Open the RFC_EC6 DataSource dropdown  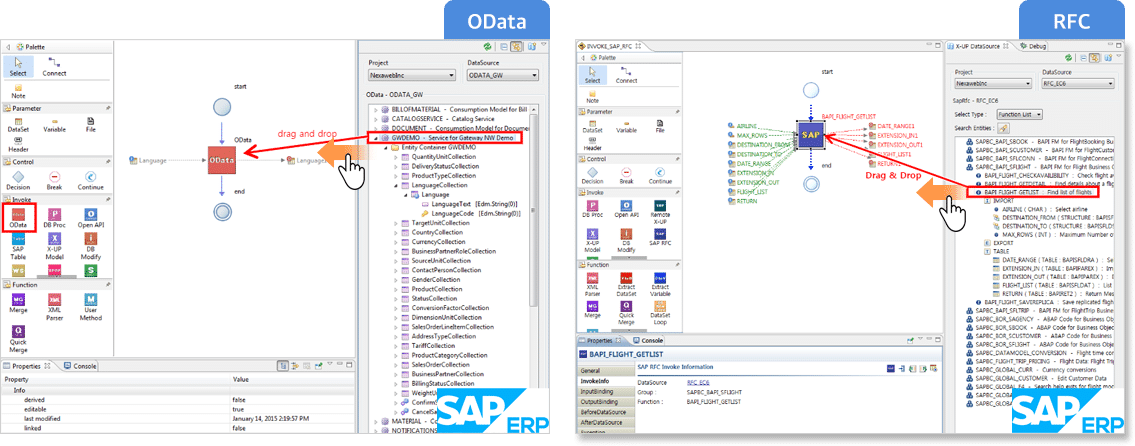(x=1079, y=83)
